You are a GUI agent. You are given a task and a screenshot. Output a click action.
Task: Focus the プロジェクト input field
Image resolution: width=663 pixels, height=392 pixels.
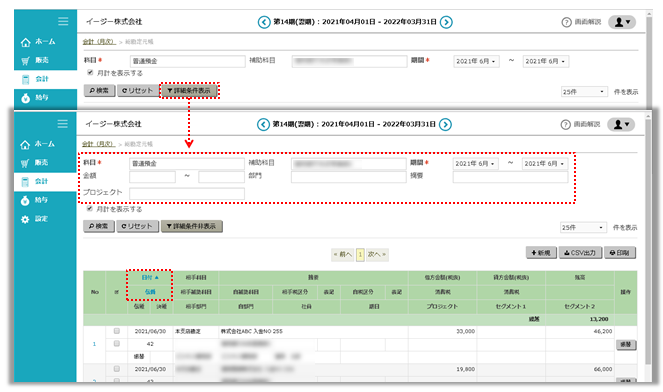click(187, 194)
